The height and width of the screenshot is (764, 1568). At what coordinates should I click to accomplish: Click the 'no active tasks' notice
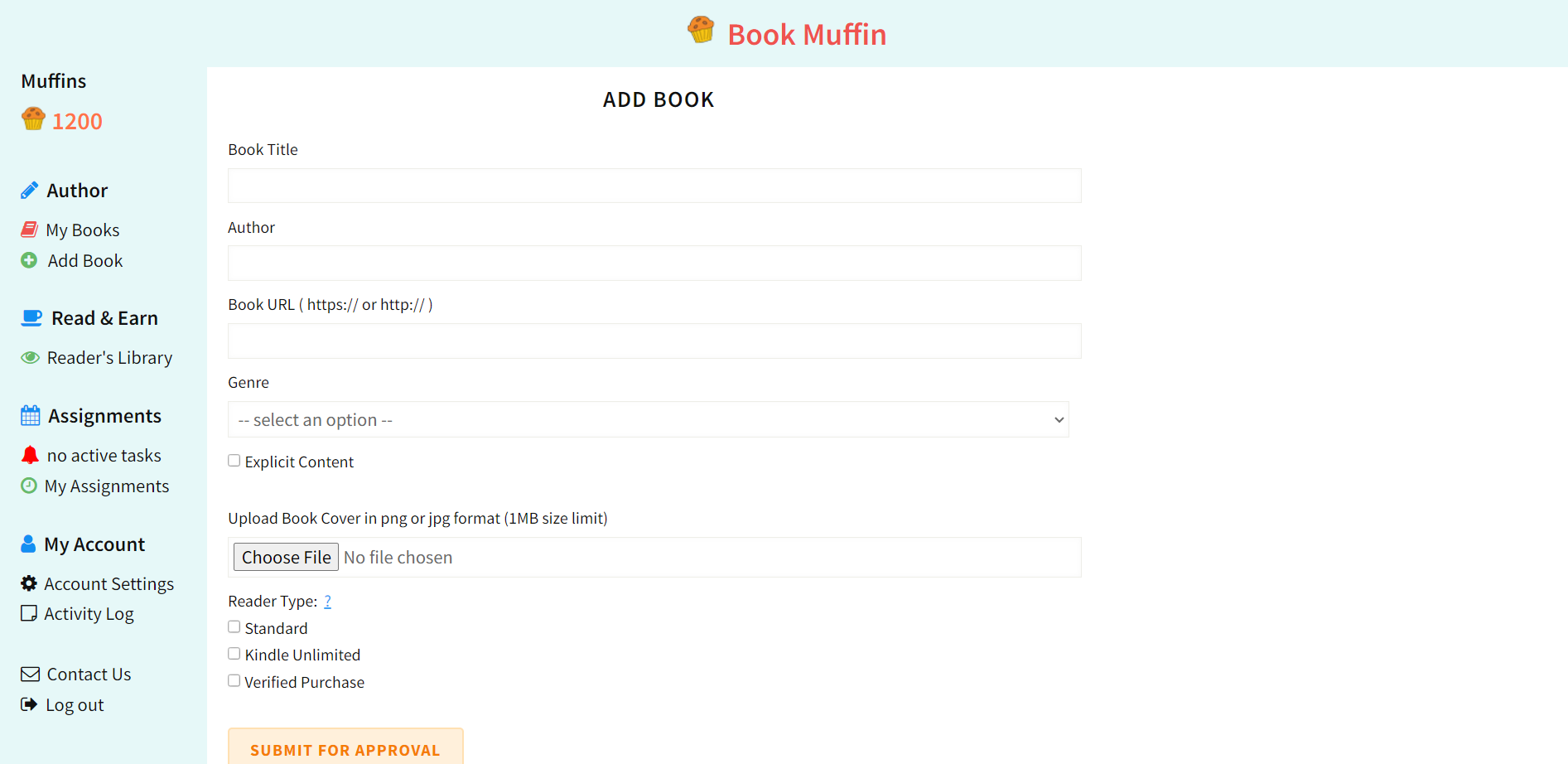(x=104, y=456)
